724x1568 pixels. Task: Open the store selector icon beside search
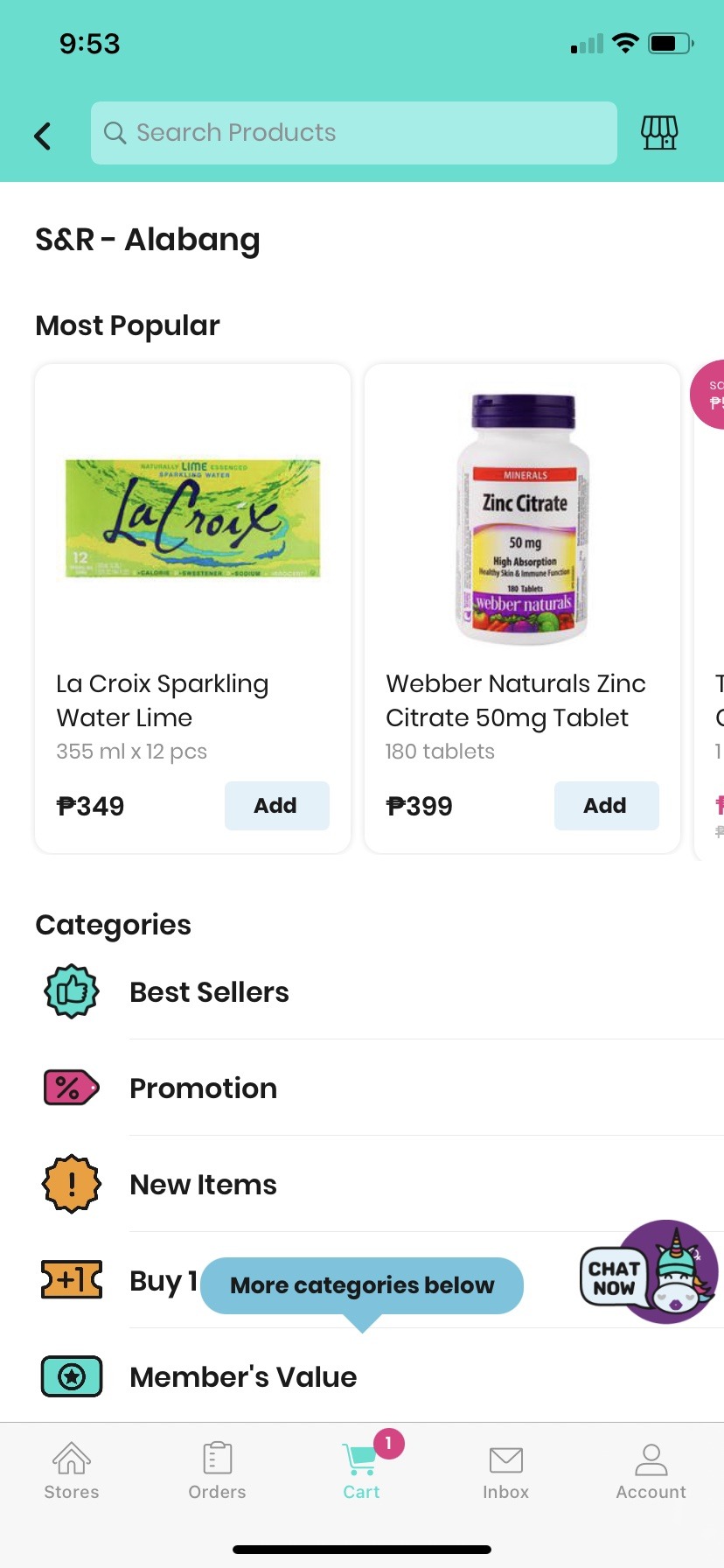[x=660, y=133]
